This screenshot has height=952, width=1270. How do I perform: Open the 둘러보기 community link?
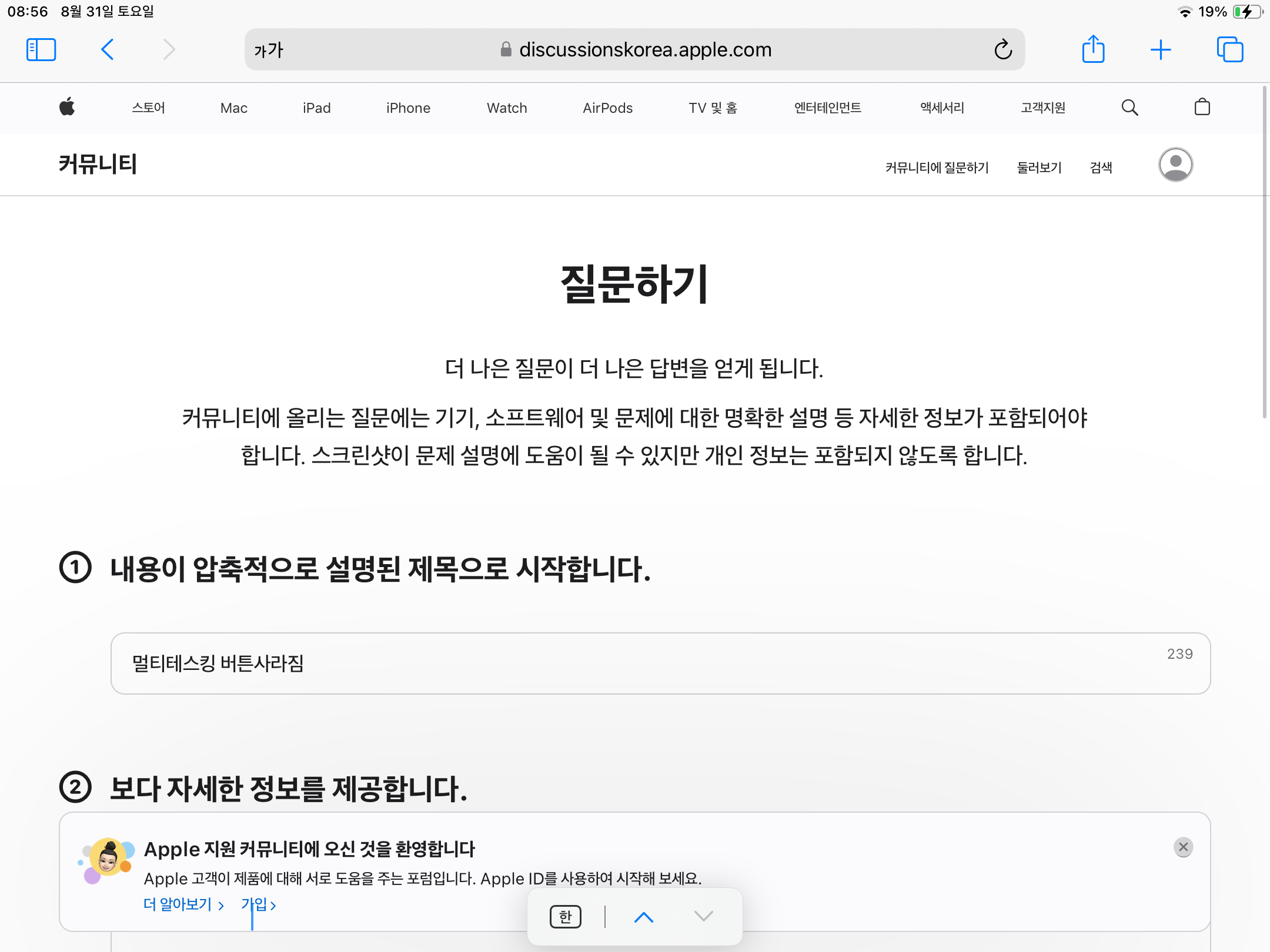[1039, 167]
